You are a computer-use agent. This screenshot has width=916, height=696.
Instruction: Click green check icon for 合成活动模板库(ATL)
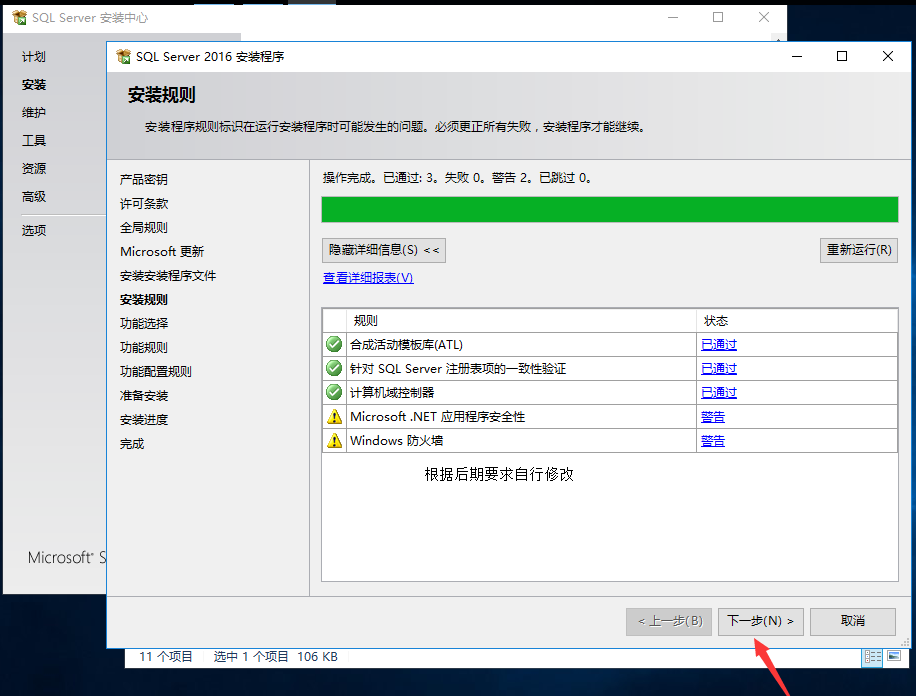(334, 344)
